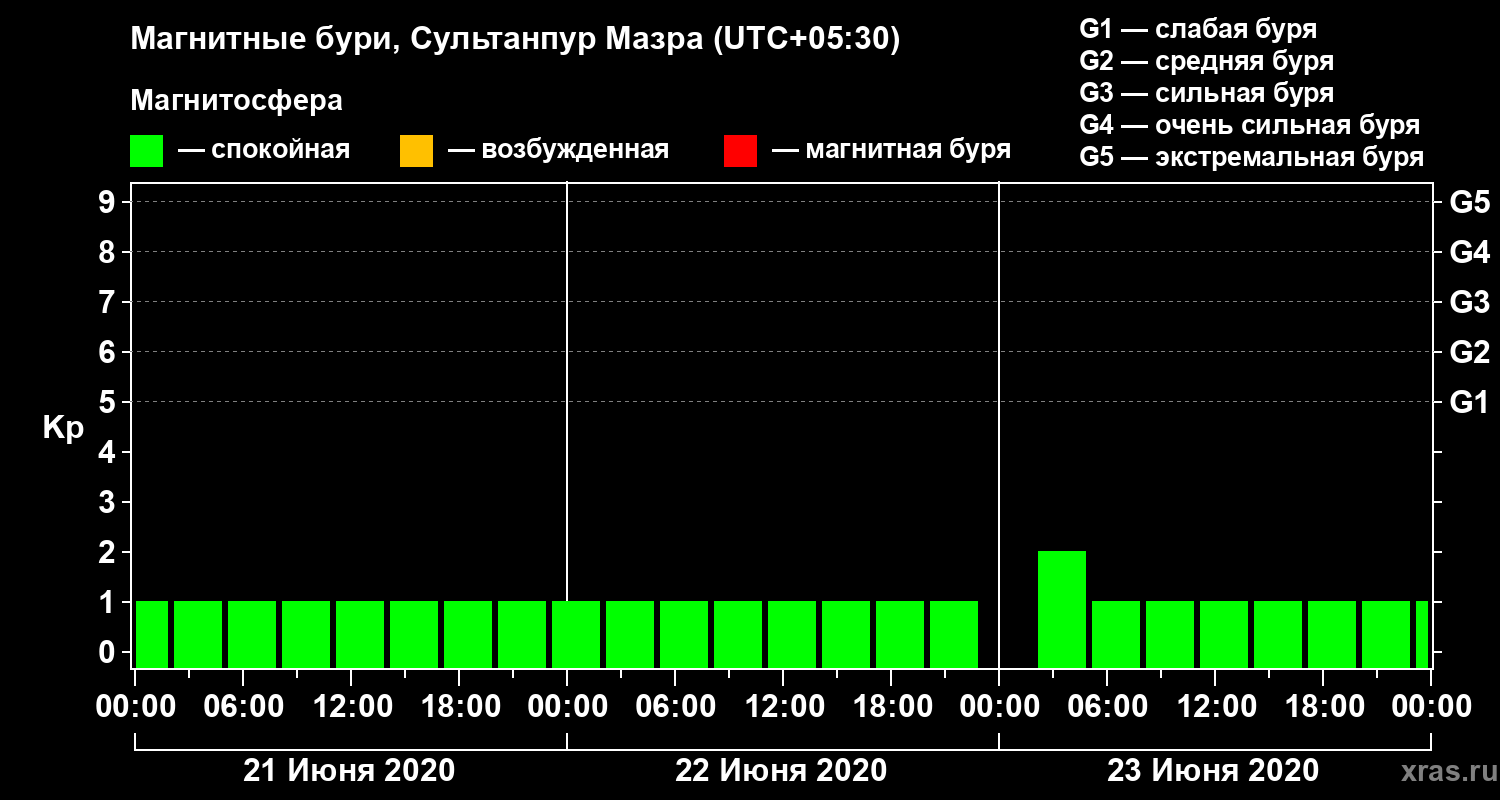Click the '22 Июня 2020' date label
Viewport: 1500px width, 800px height.
click(x=781, y=771)
